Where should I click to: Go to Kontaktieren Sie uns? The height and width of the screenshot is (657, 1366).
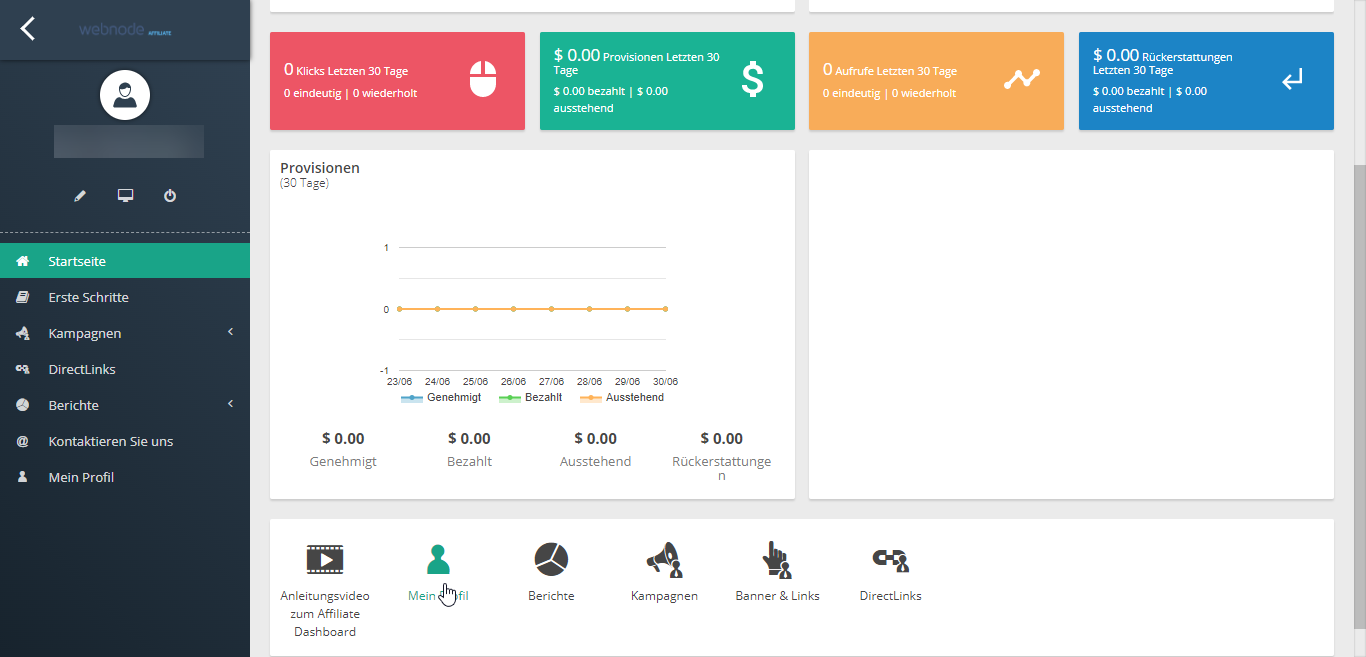pyautogui.click(x=110, y=441)
